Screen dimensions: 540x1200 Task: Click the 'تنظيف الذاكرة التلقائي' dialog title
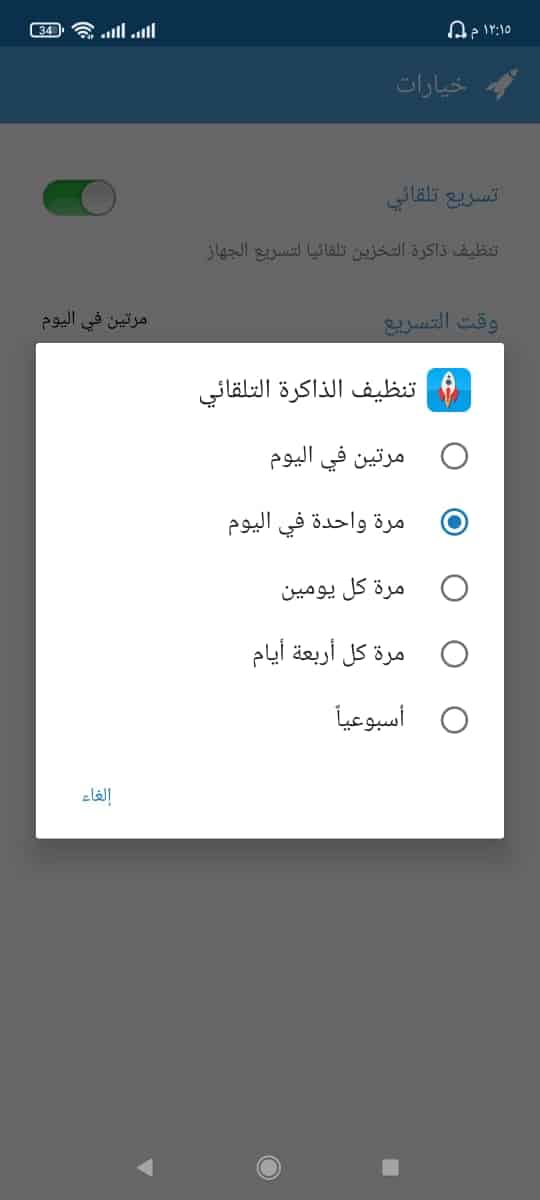pos(306,391)
